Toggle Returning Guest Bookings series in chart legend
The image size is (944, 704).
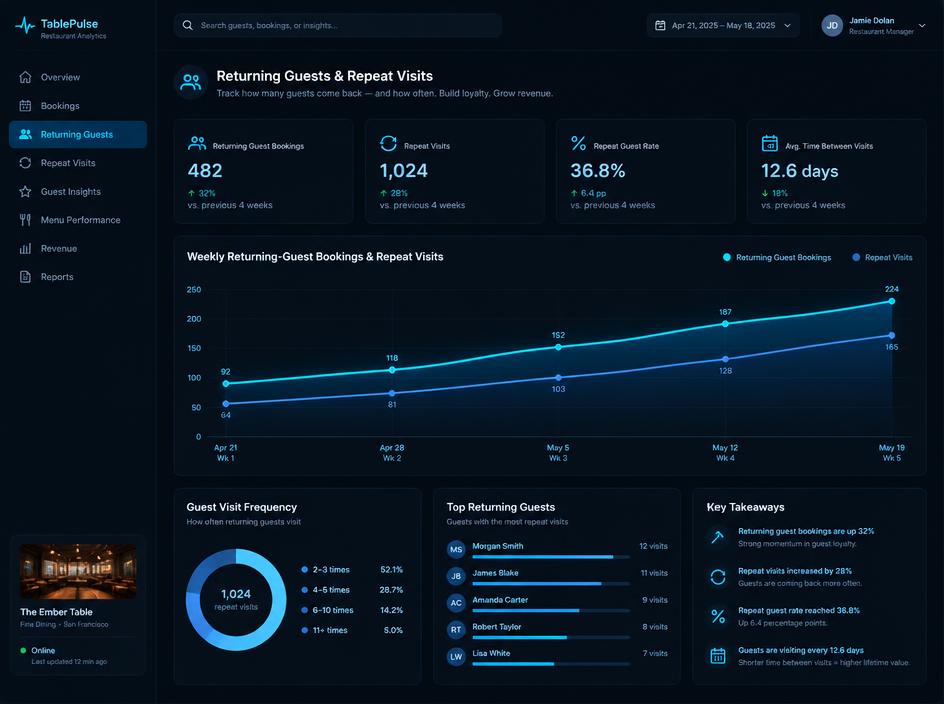[x=777, y=258]
